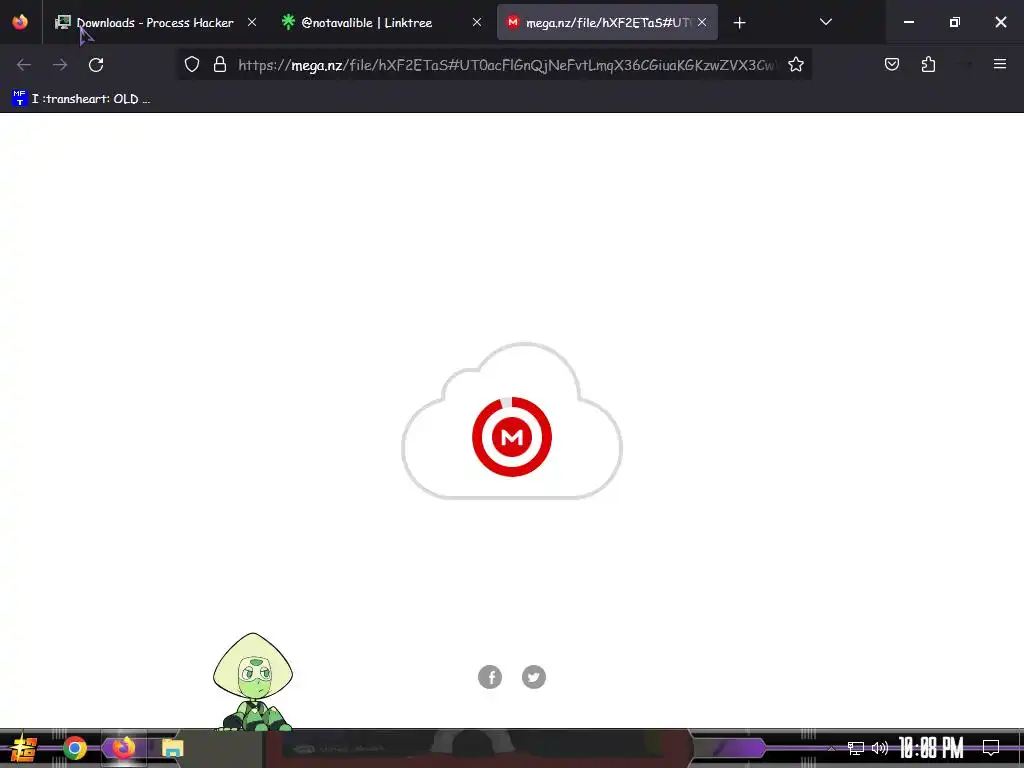
Task: Open MEGA Facebook page link
Action: coord(490,677)
